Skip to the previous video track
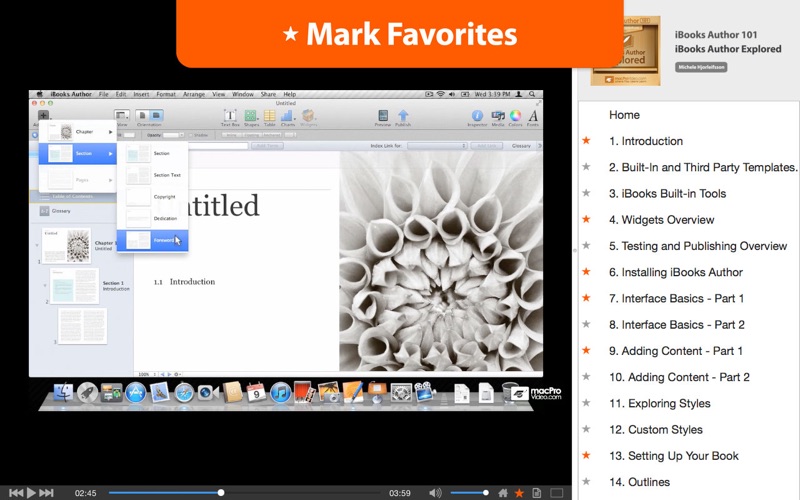 click(16, 493)
